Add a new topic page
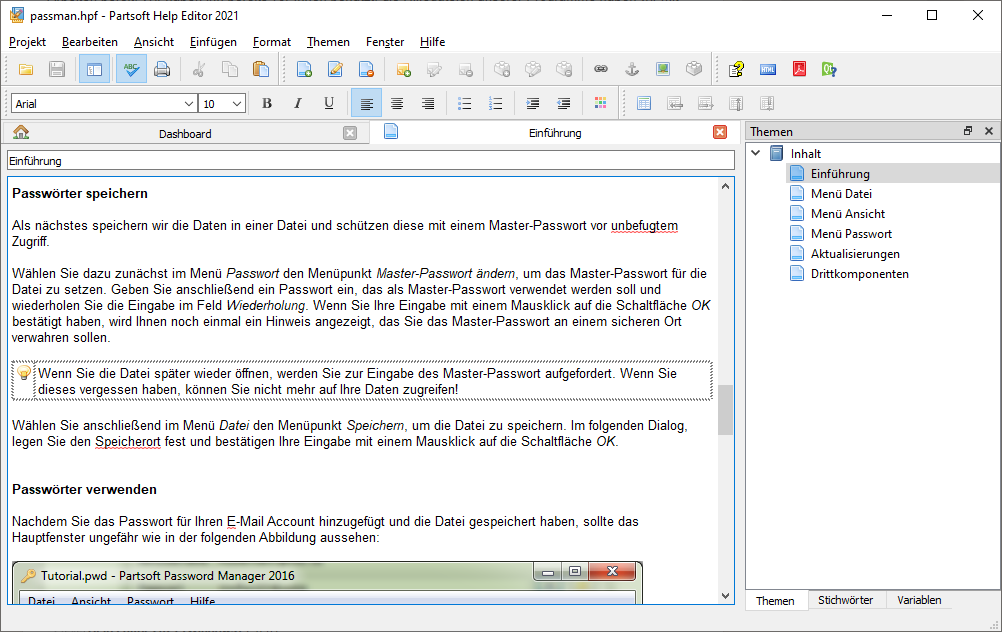This screenshot has width=1002, height=632. [x=304, y=69]
